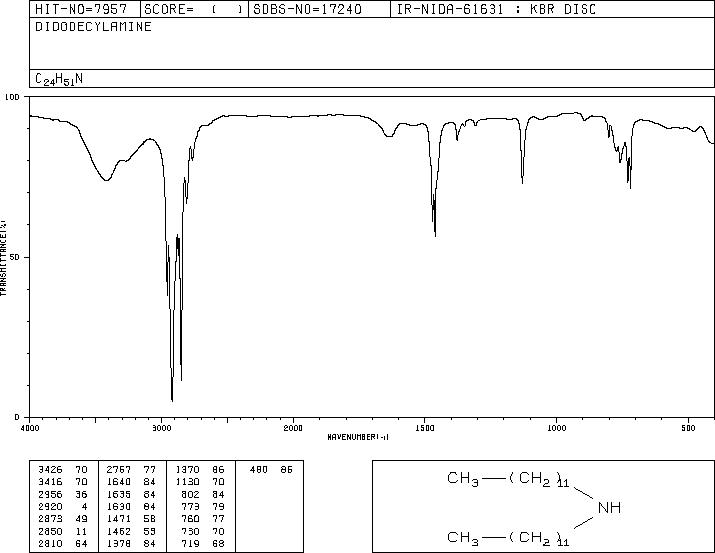The width and height of the screenshot is (715, 553).
Task: Select the 480 entry in the peak table
Action: [x=259, y=470]
